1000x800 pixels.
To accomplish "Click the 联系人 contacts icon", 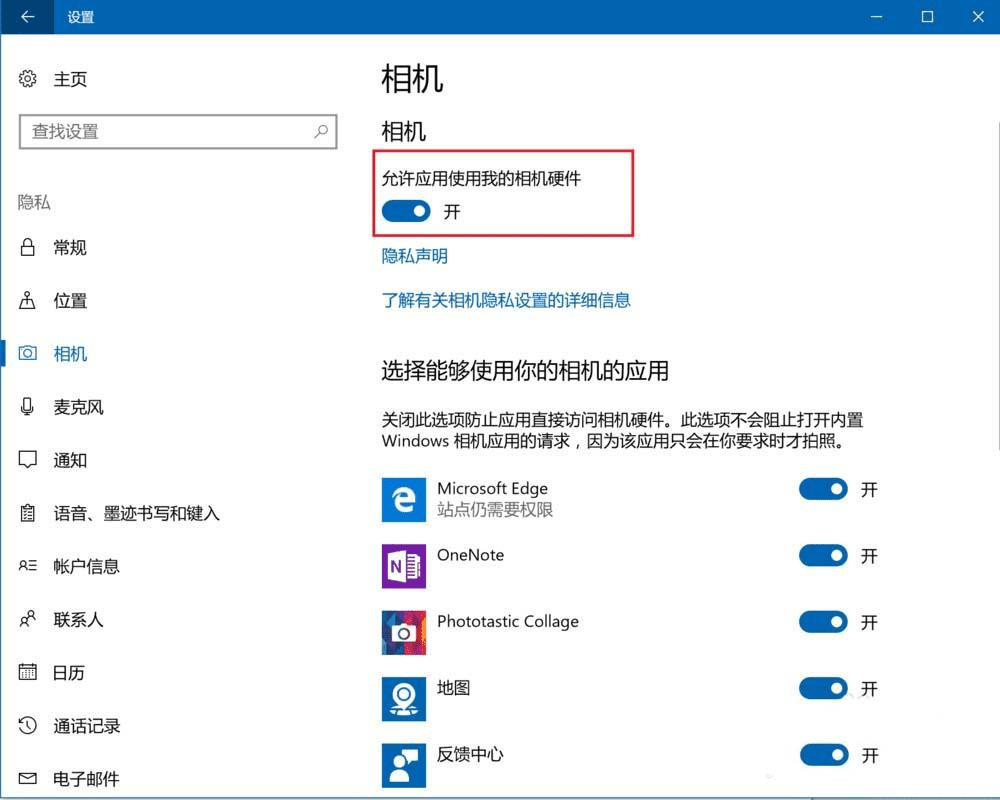I will 27,619.
